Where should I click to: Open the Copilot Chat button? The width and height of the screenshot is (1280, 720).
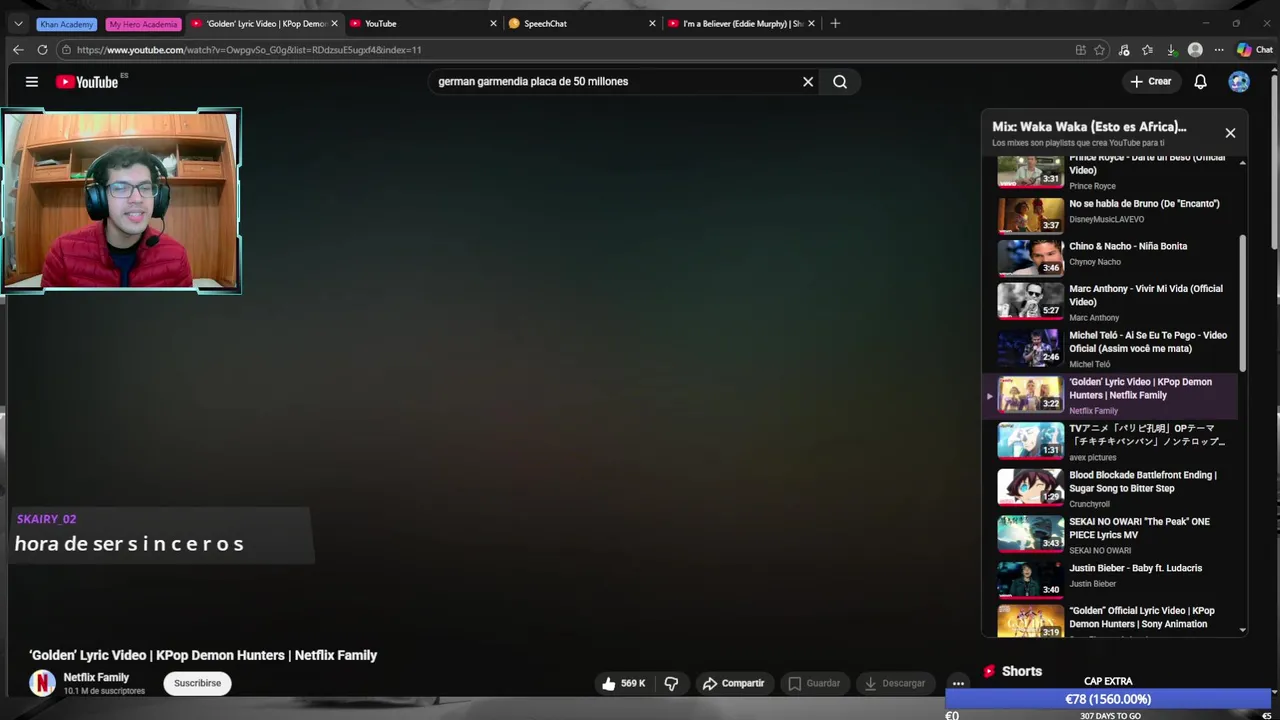[x=1254, y=50]
